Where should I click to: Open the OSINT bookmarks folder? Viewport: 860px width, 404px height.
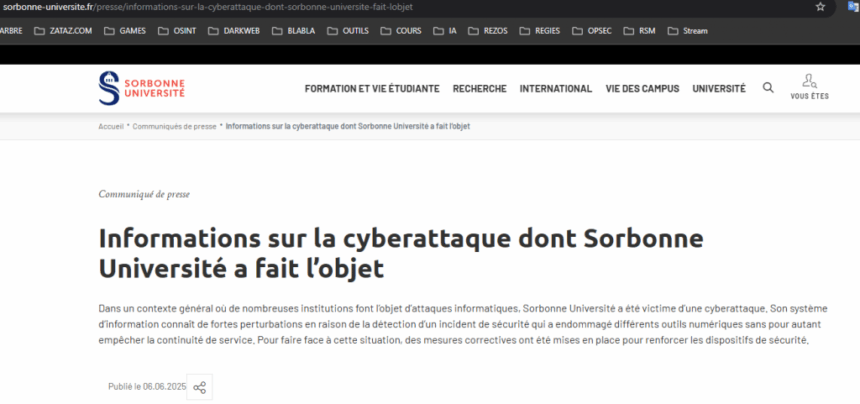[177, 31]
